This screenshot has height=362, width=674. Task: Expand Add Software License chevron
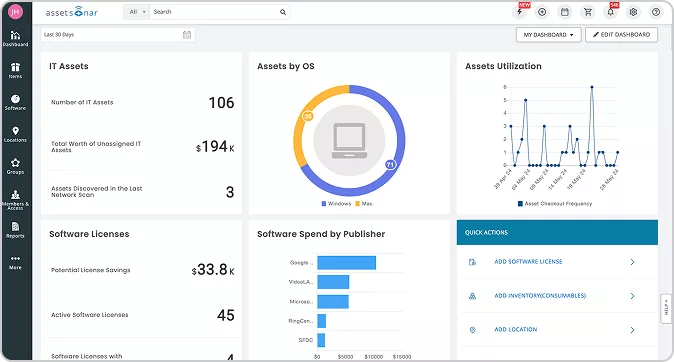click(632, 262)
